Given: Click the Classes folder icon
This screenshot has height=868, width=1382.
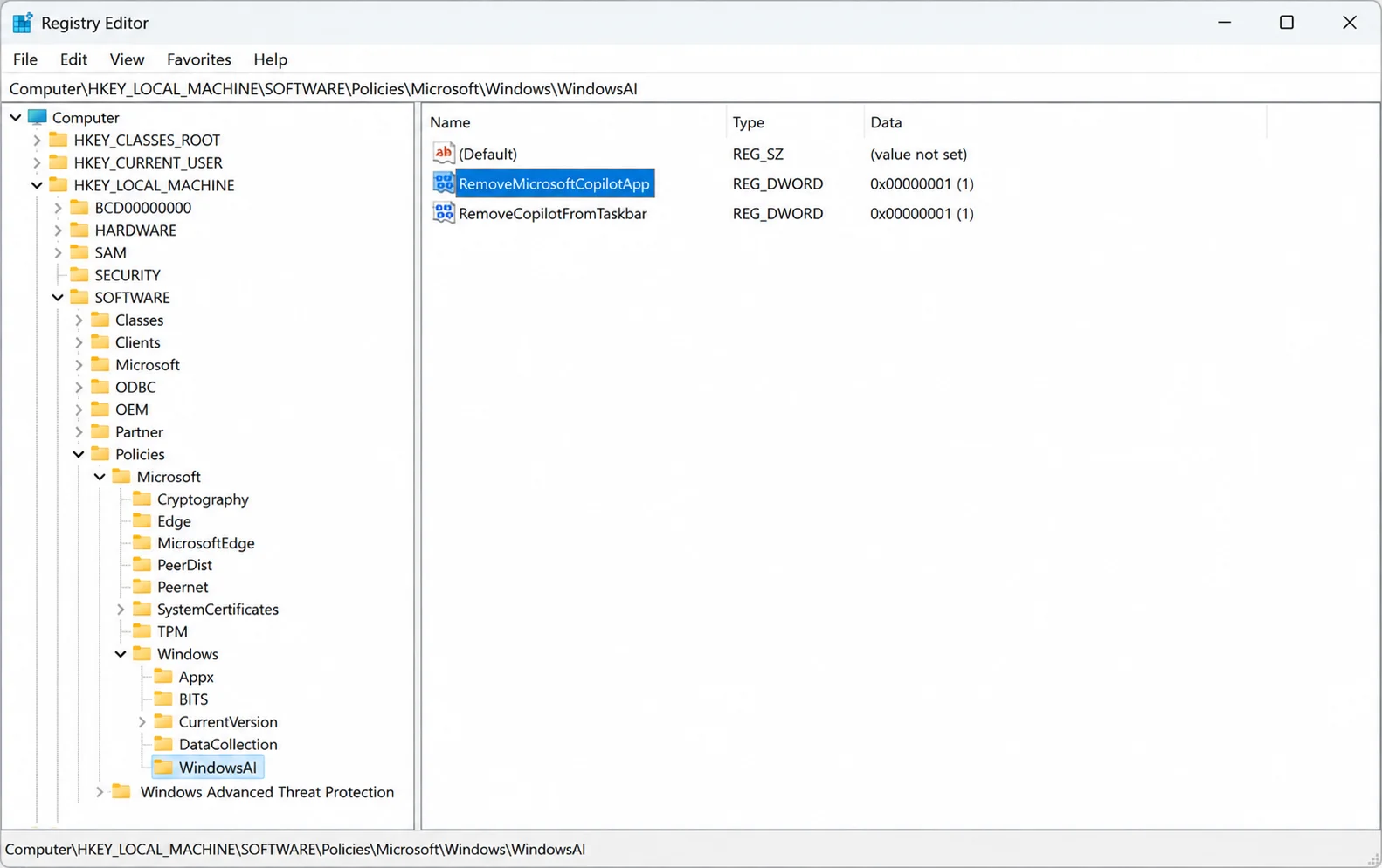Looking at the screenshot, I should click(100, 320).
